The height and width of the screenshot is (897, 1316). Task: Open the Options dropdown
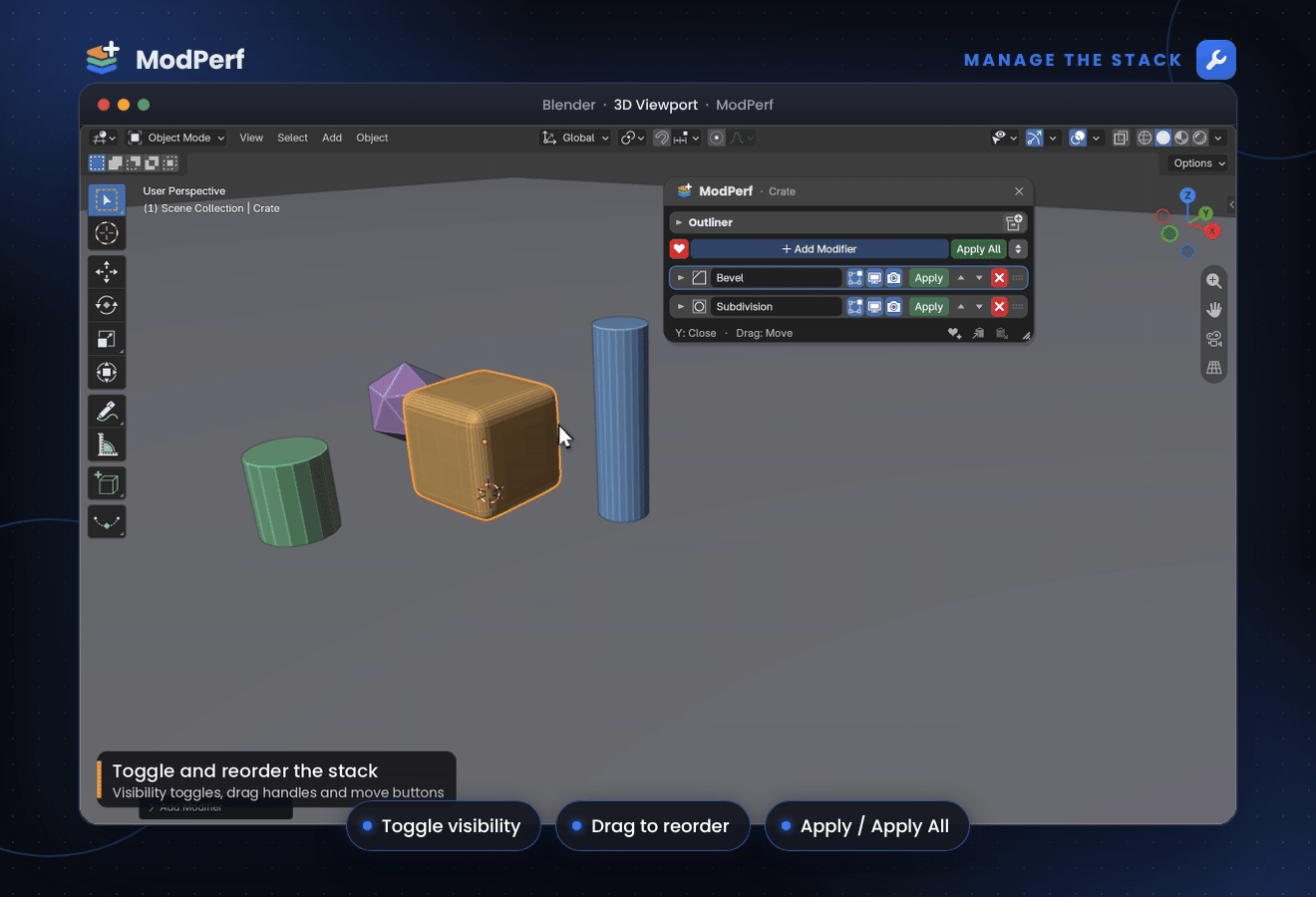click(1198, 163)
